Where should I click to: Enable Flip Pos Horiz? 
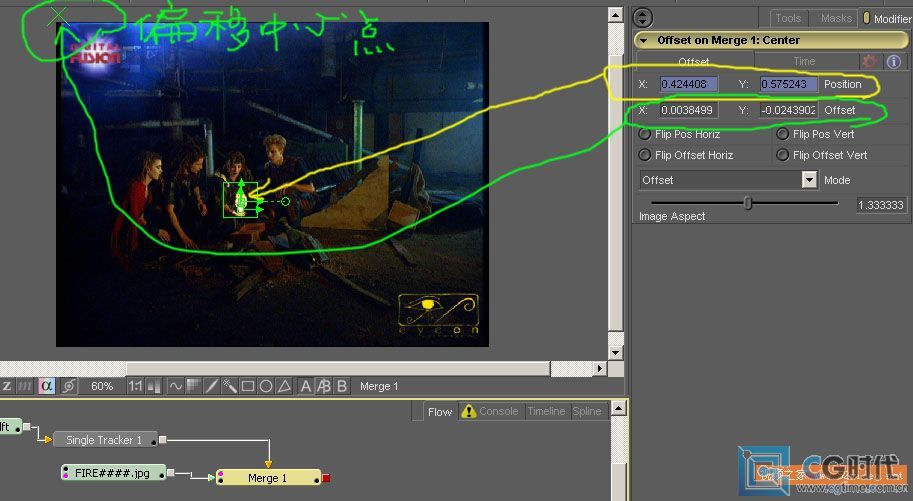644,134
